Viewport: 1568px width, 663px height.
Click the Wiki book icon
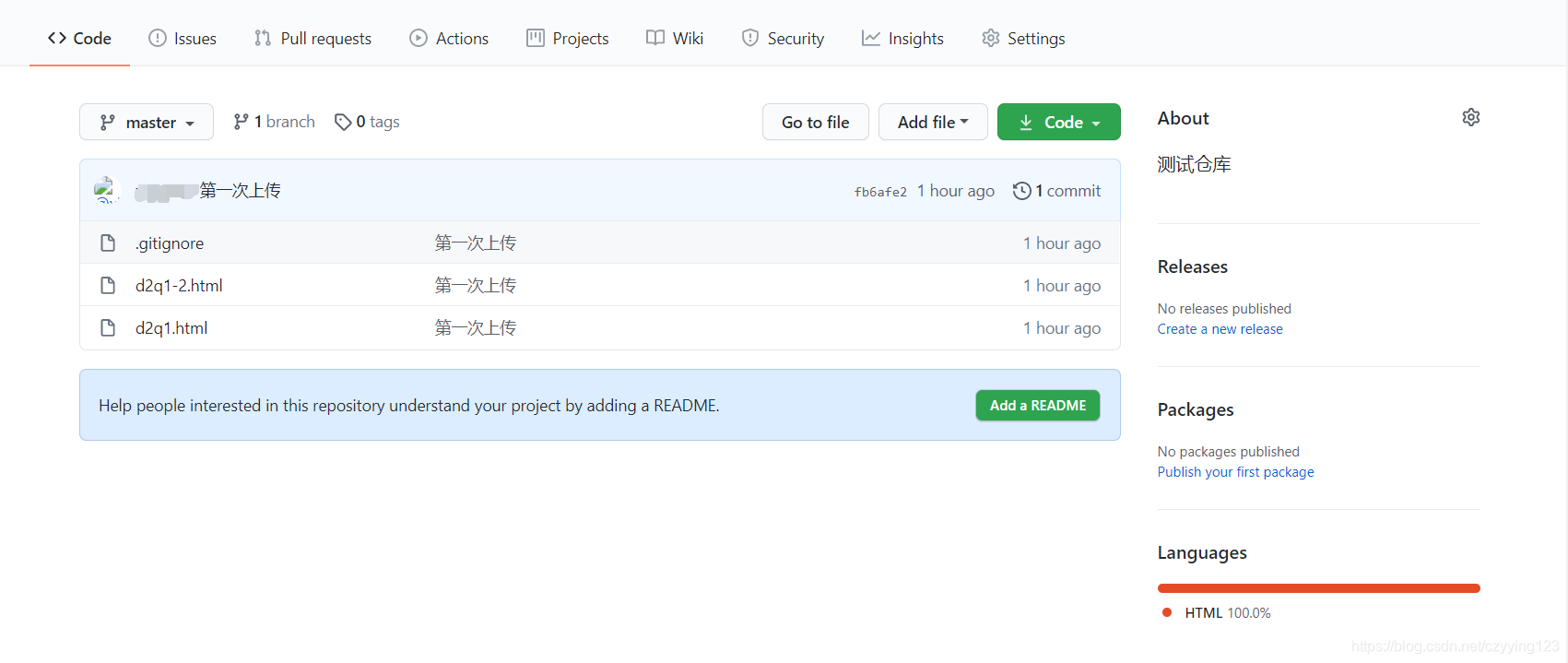tap(655, 38)
